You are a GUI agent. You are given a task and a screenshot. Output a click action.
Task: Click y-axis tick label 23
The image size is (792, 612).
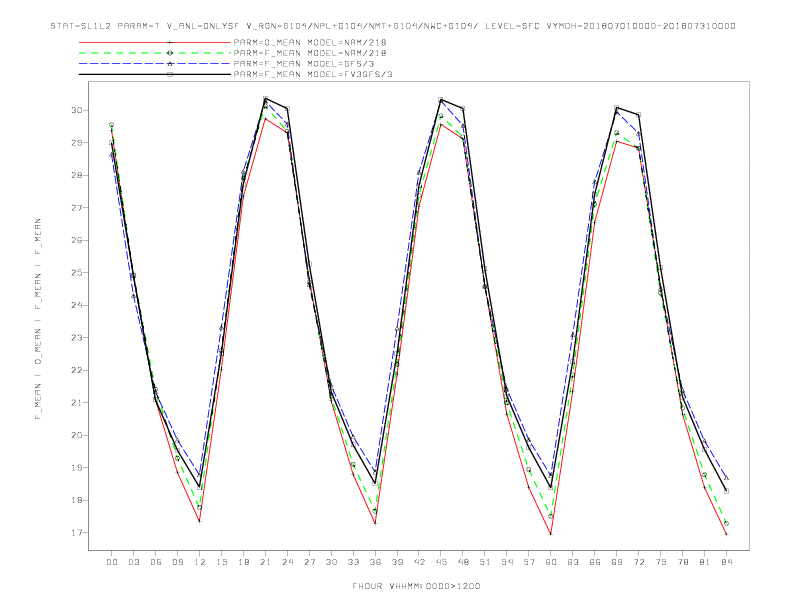(77, 338)
